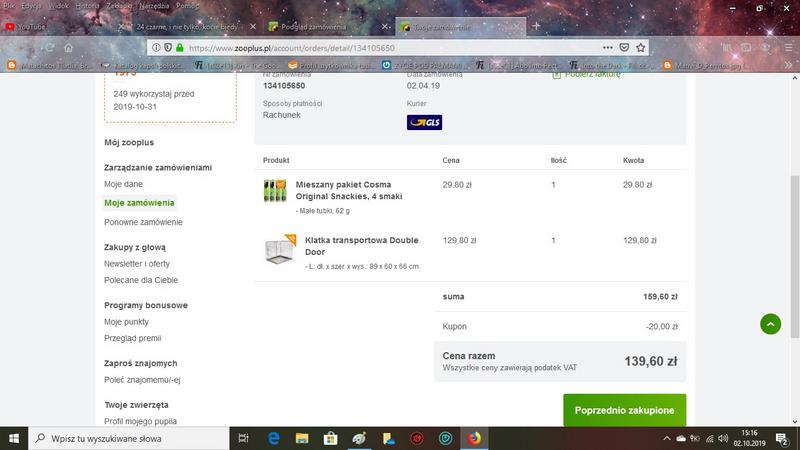Open Microsoft Edge from taskbar

coord(274,438)
